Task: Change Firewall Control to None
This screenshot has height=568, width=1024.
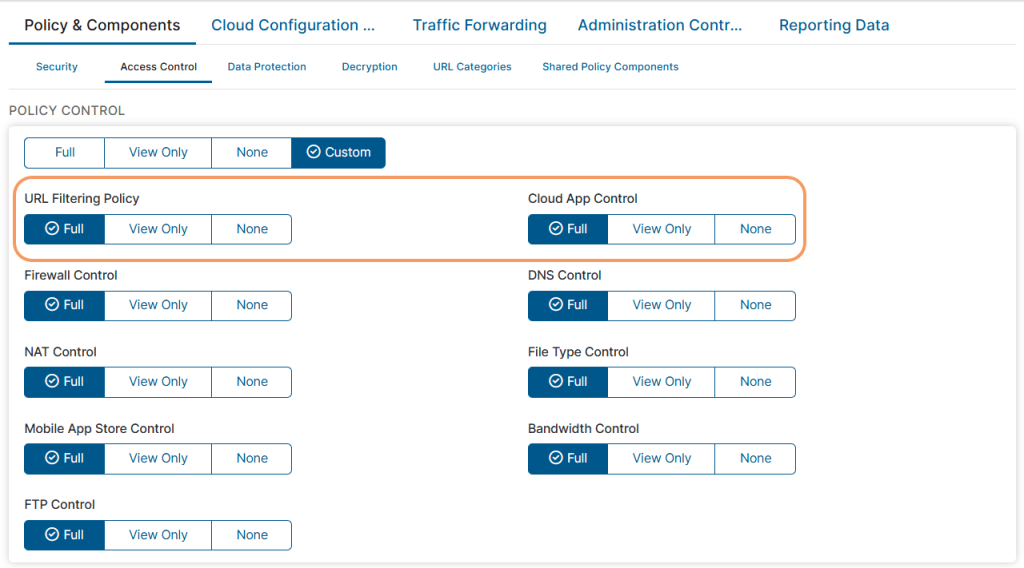Action: point(252,305)
